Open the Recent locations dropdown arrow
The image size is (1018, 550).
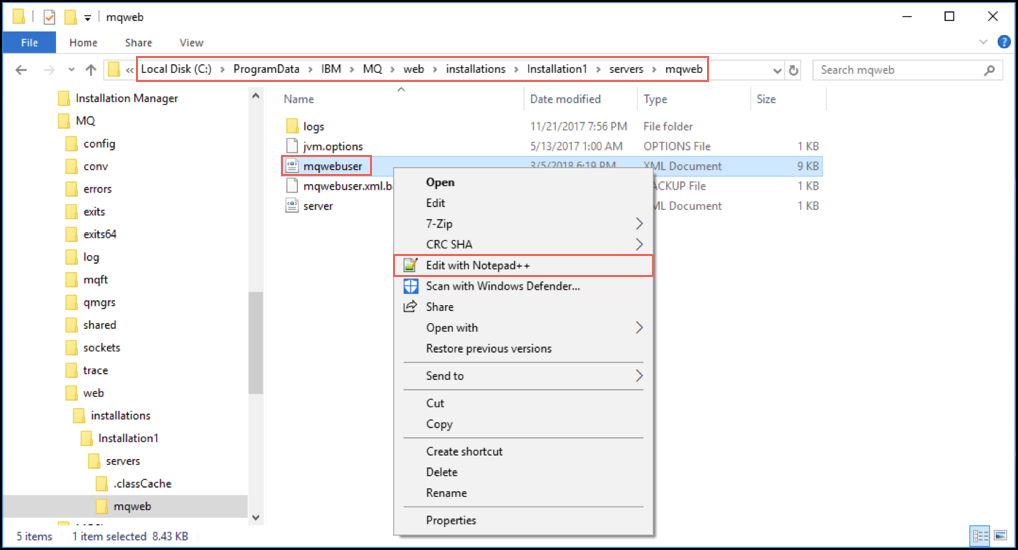coord(71,69)
